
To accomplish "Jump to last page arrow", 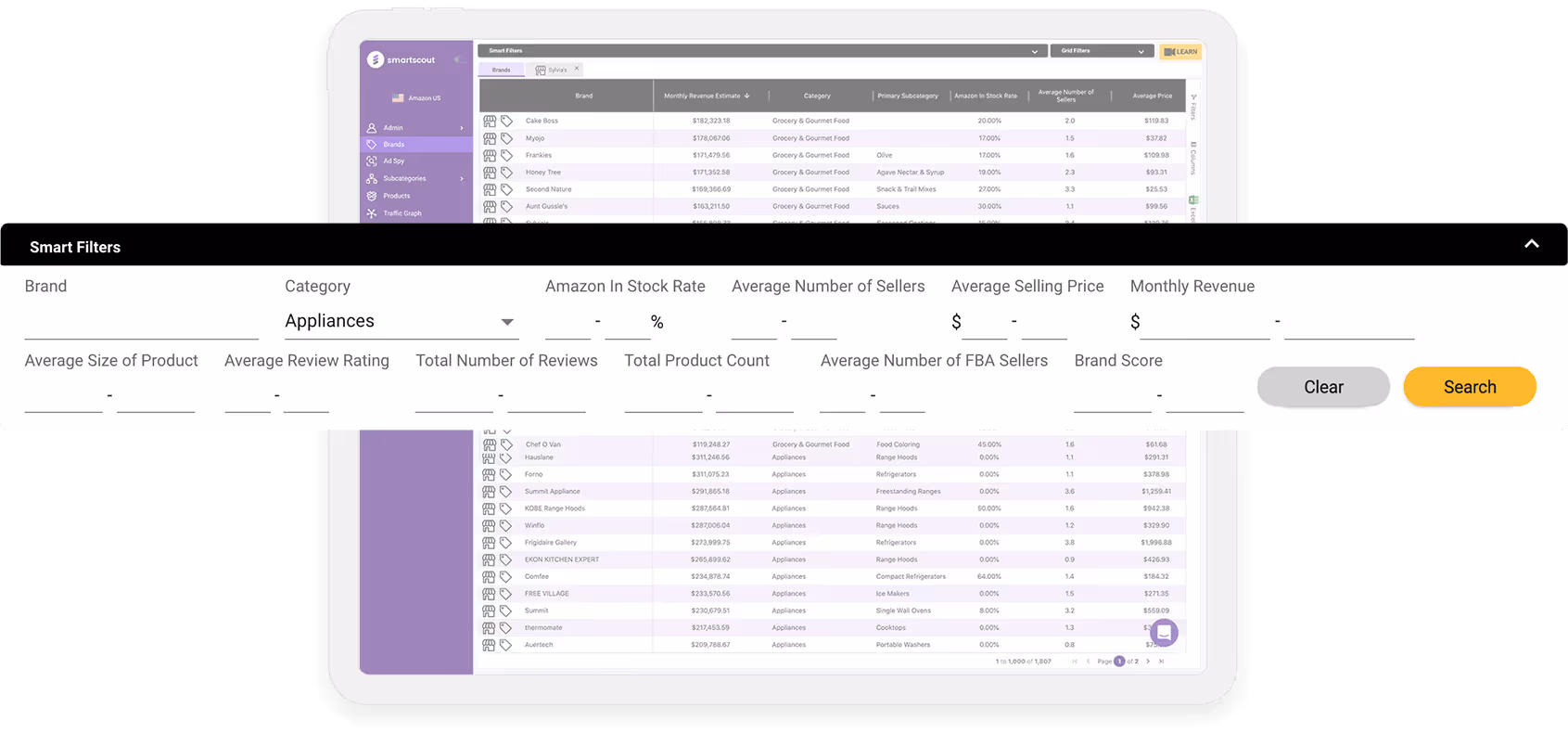I will [1161, 662].
